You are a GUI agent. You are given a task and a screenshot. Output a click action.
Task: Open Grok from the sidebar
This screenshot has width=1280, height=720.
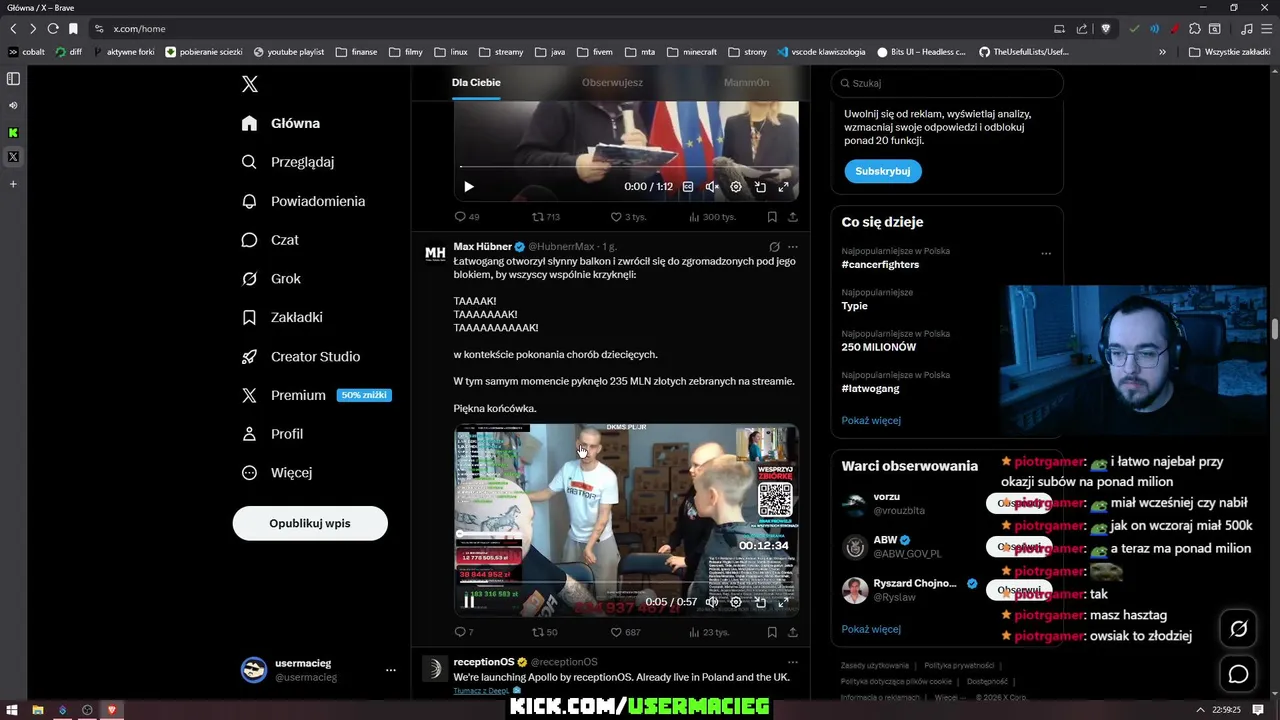pyautogui.click(x=271, y=279)
